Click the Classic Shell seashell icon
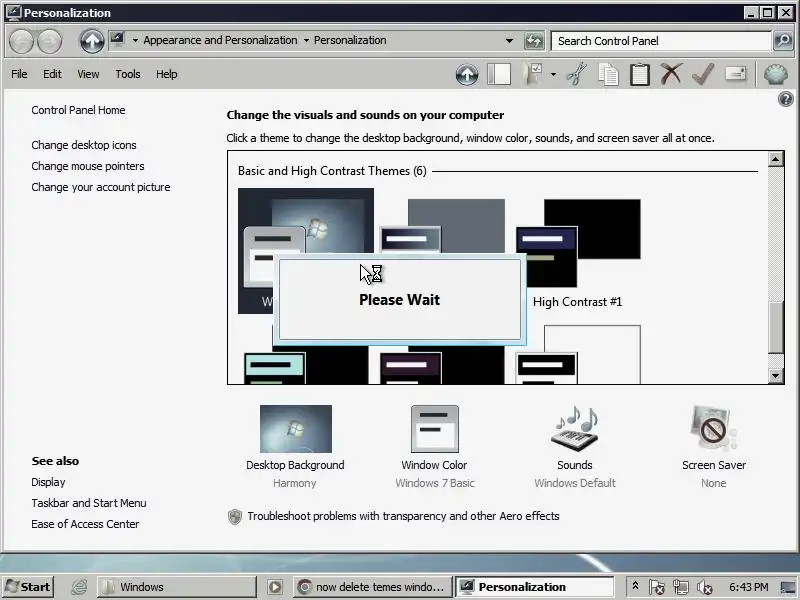The image size is (800, 600). 776,74
